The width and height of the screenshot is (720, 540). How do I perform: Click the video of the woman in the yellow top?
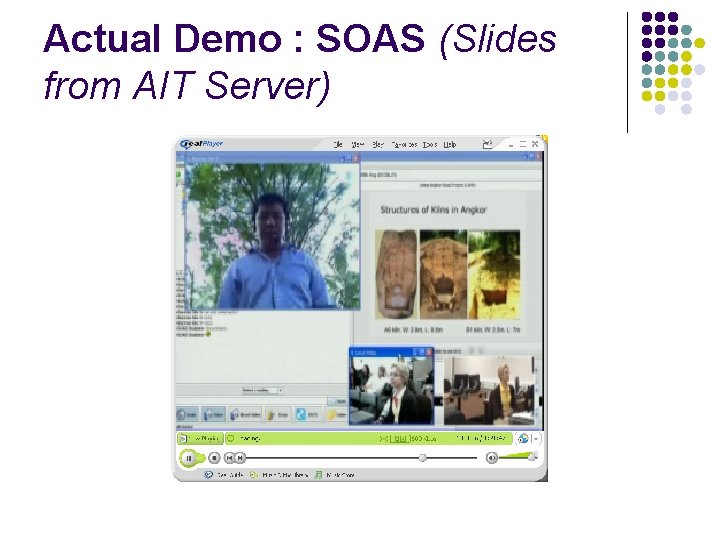tap(489, 391)
